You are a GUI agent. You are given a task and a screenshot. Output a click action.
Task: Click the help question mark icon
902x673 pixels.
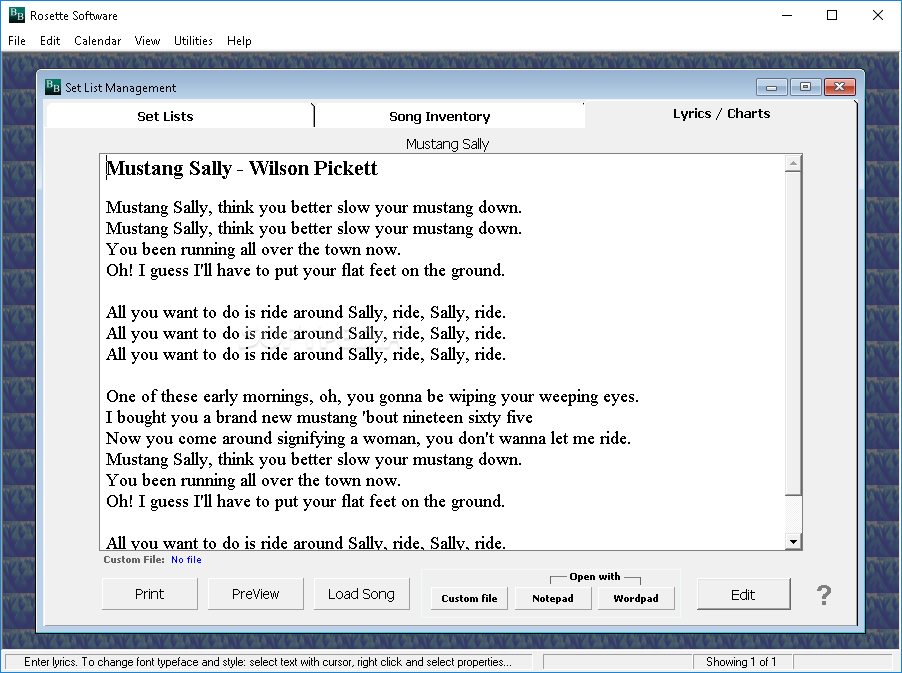[x=824, y=595]
